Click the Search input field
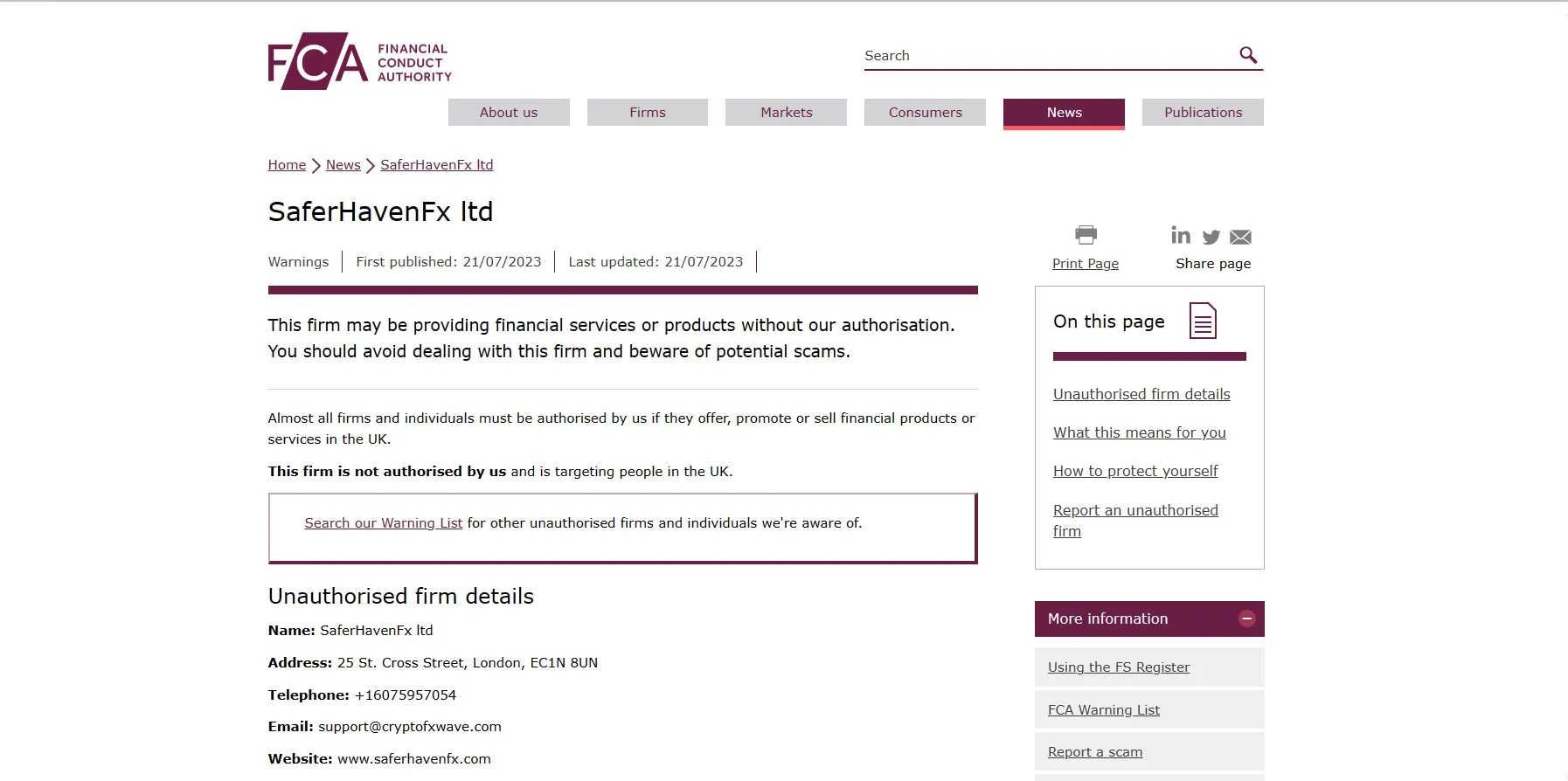 (x=1049, y=56)
